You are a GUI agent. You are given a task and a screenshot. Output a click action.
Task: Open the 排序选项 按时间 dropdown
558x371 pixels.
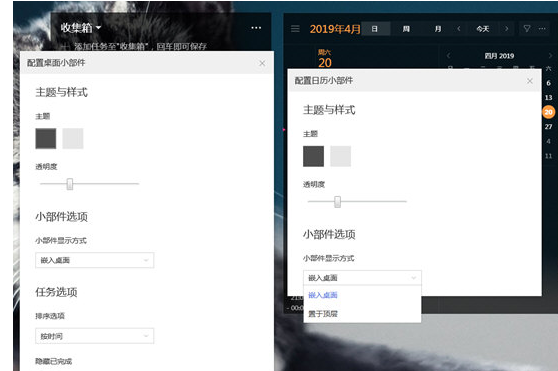(x=95, y=336)
